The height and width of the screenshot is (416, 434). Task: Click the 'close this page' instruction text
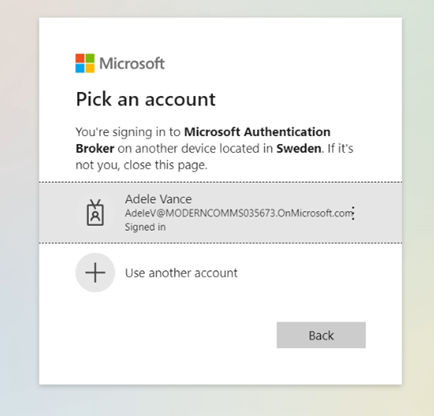[x=165, y=165]
